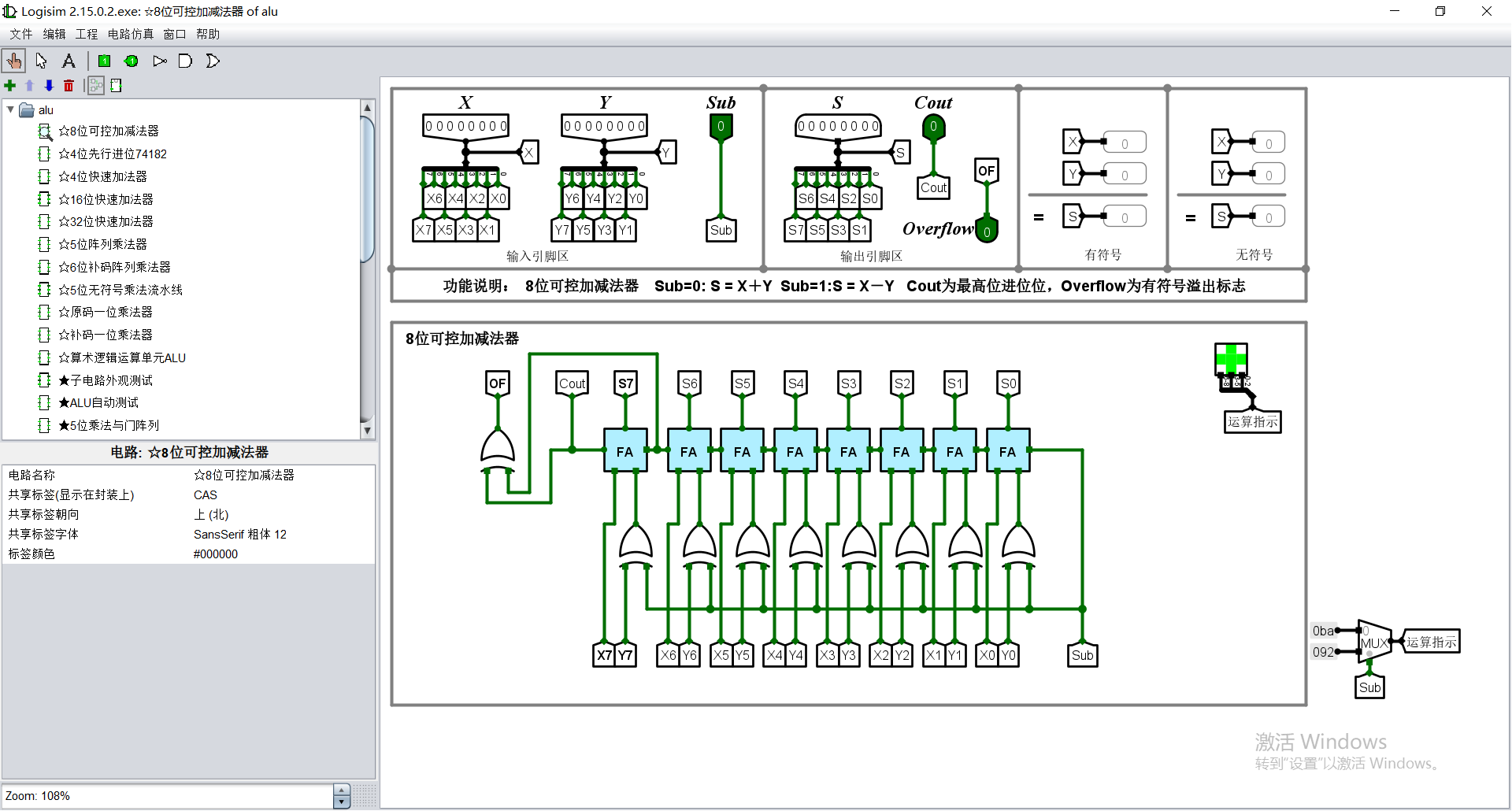Screen dimensions: 1512x811
Task: Pick the output pin component
Action: pos(131,61)
